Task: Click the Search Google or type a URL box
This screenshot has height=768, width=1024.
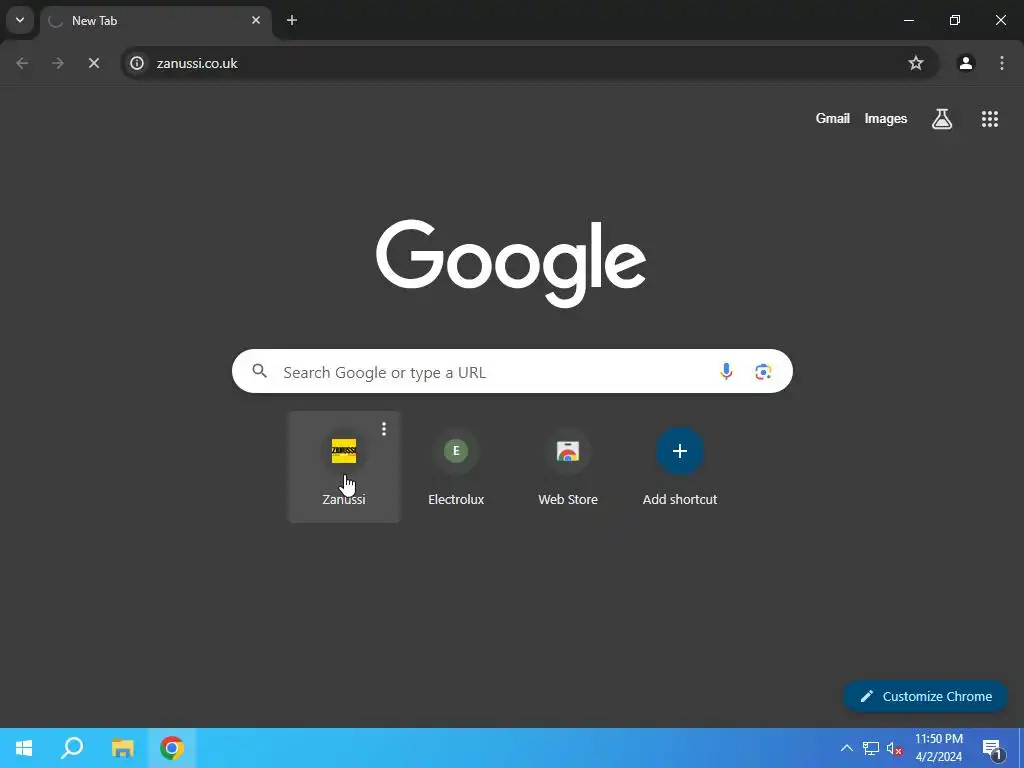Action: [x=512, y=372]
